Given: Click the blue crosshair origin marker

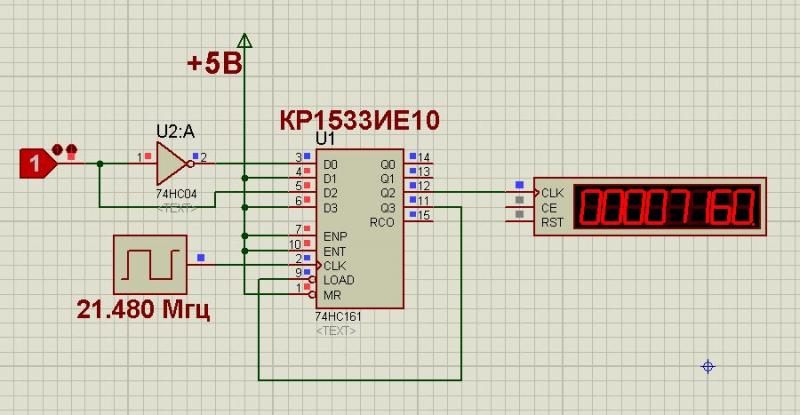Looking at the screenshot, I should [x=708, y=367].
